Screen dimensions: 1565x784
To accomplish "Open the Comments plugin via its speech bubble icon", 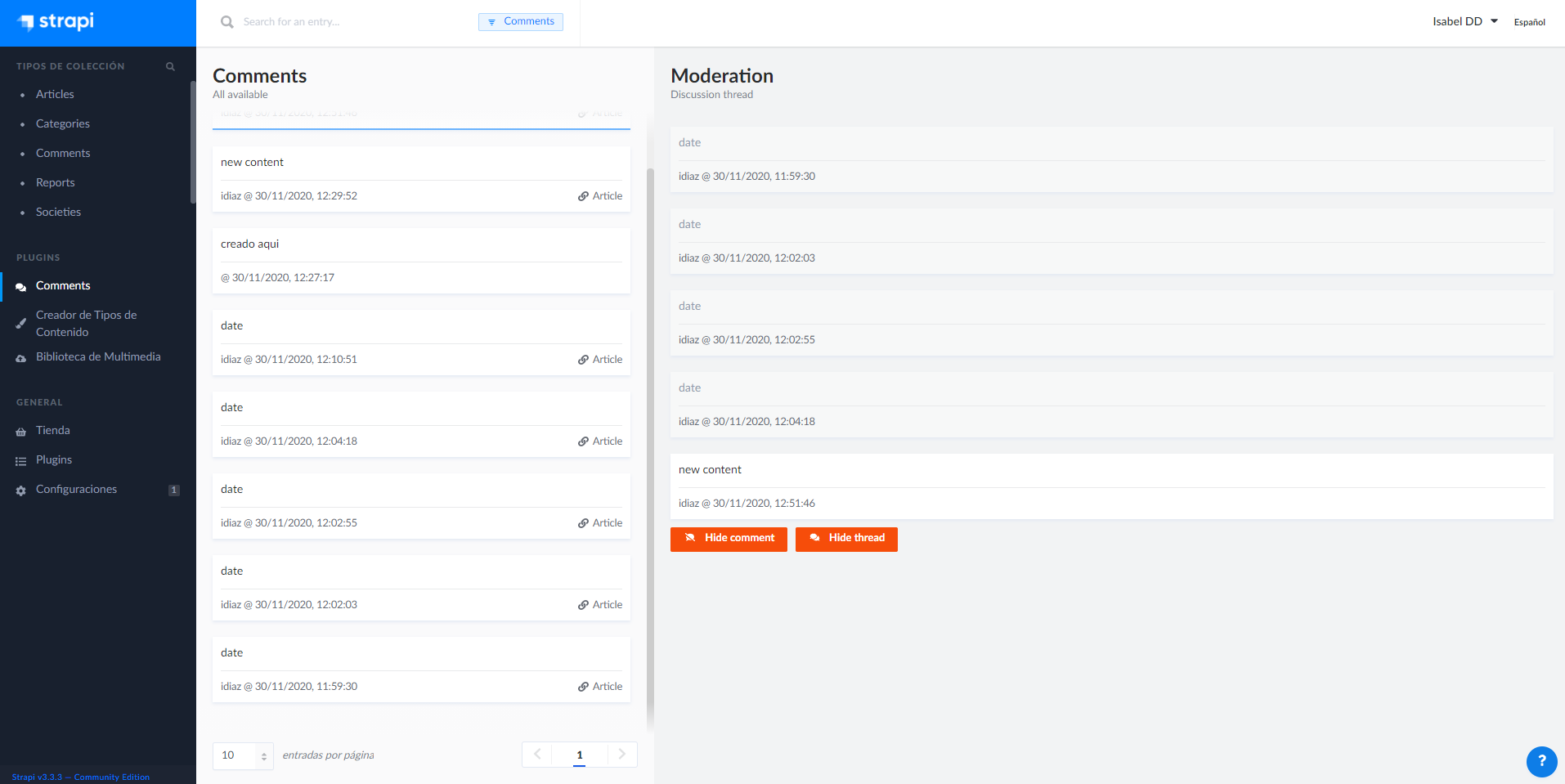I will coord(20,285).
